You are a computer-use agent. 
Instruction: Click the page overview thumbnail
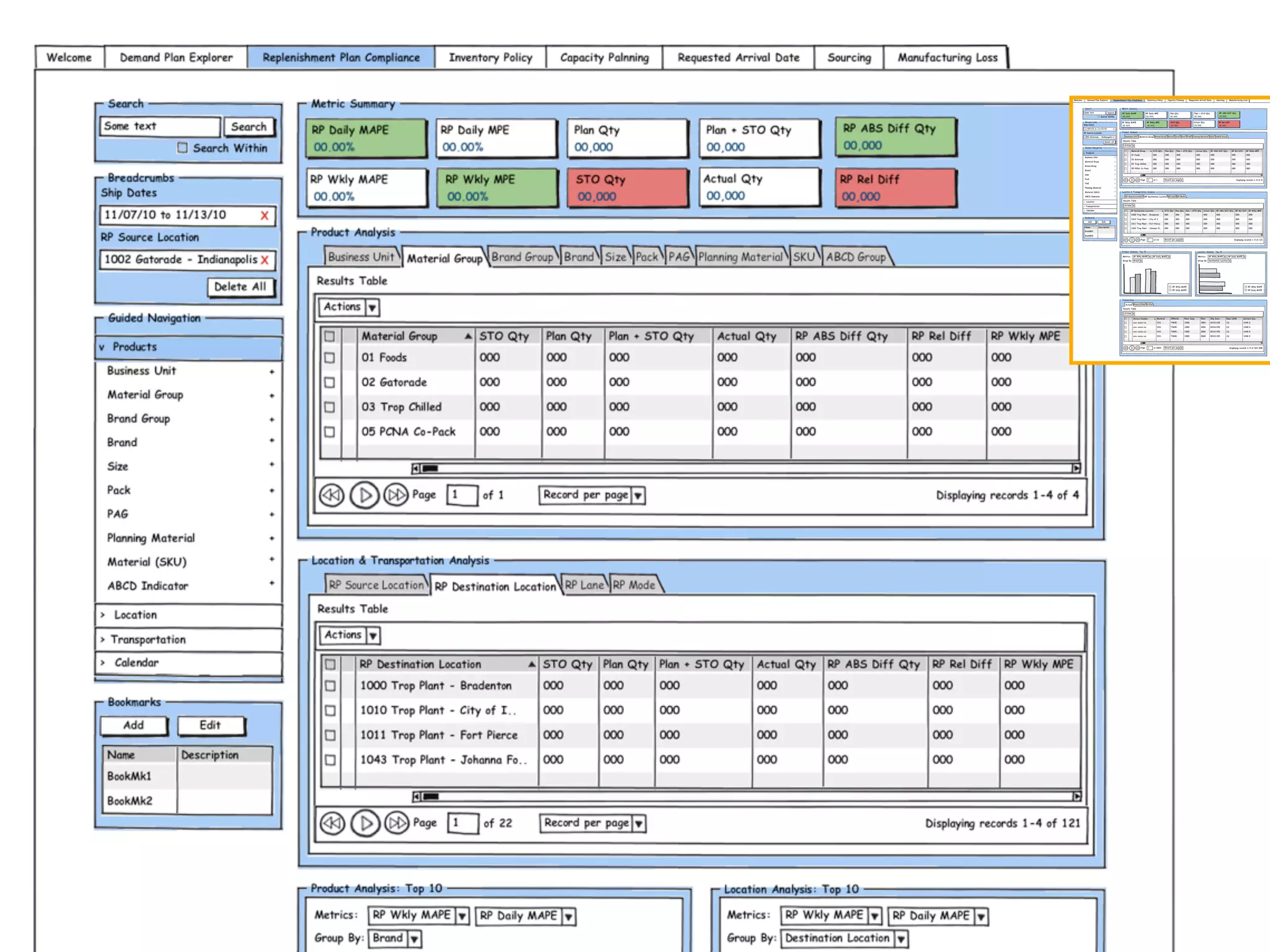point(1171,230)
